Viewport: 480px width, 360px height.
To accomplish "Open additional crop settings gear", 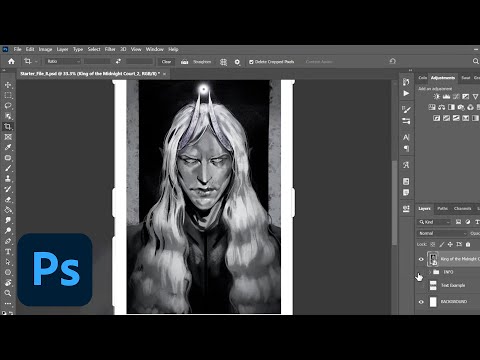I will click(x=237, y=62).
